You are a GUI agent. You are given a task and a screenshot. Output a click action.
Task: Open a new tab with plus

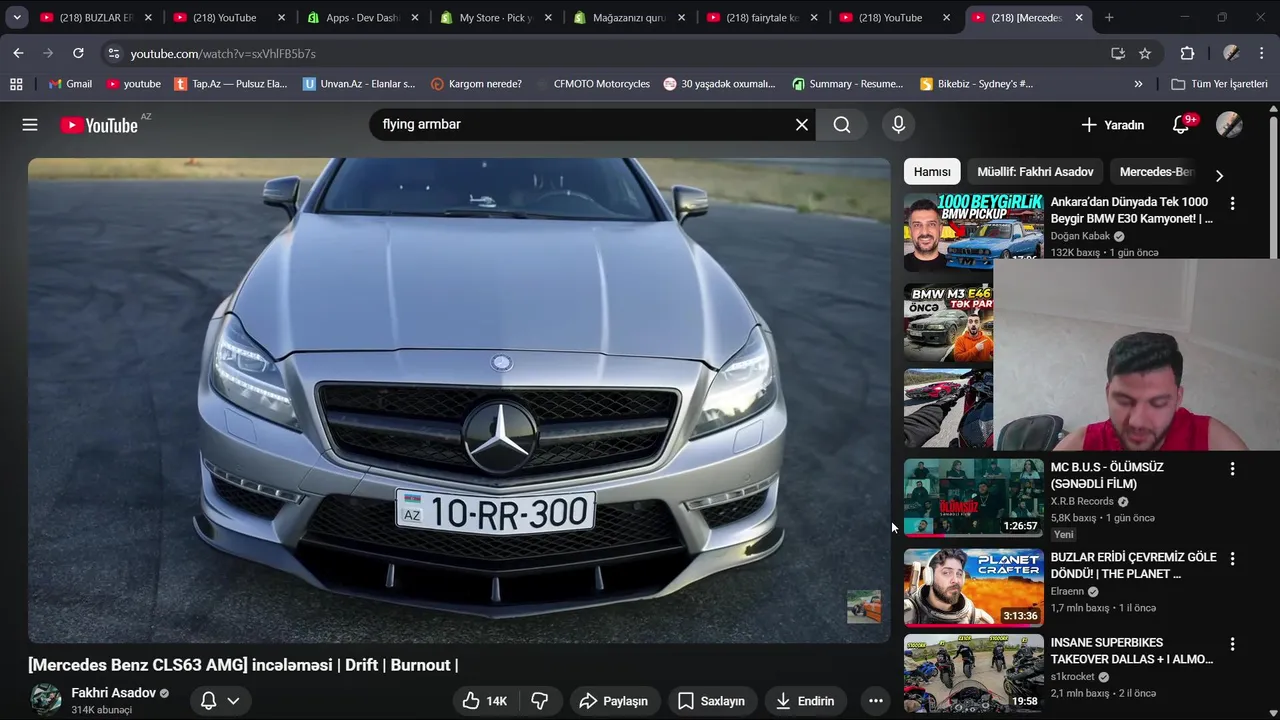pyautogui.click(x=1109, y=17)
